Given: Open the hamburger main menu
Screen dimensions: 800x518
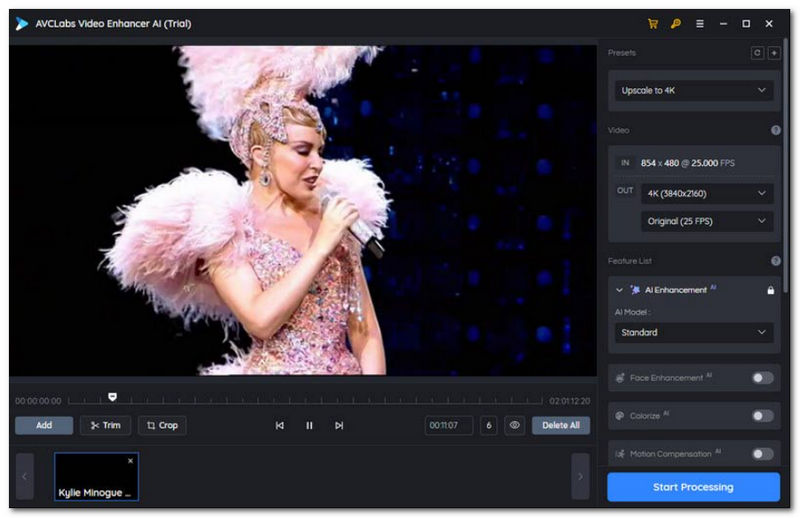Looking at the screenshot, I should click(x=700, y=23).
